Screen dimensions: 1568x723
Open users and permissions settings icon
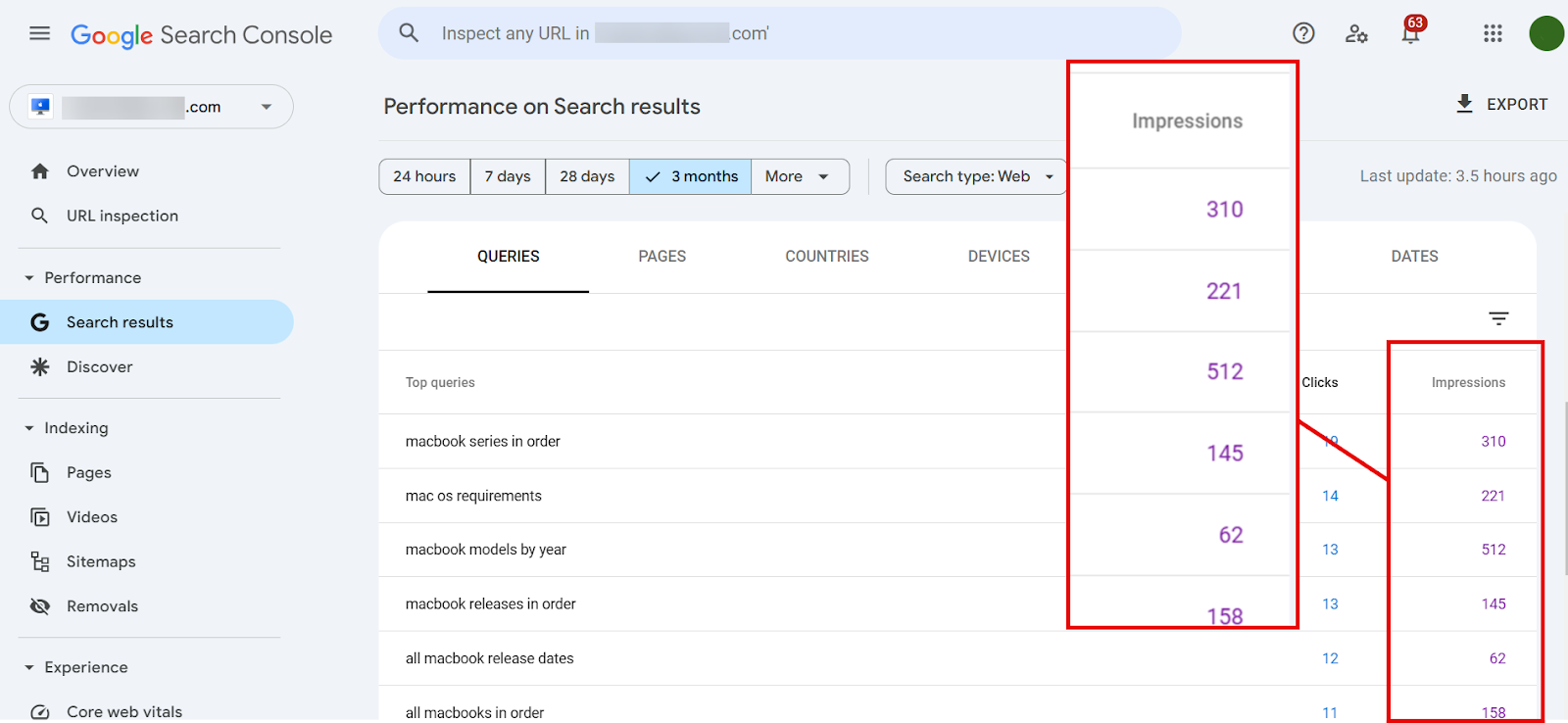pyautogui.click(x=1356, y=33)
